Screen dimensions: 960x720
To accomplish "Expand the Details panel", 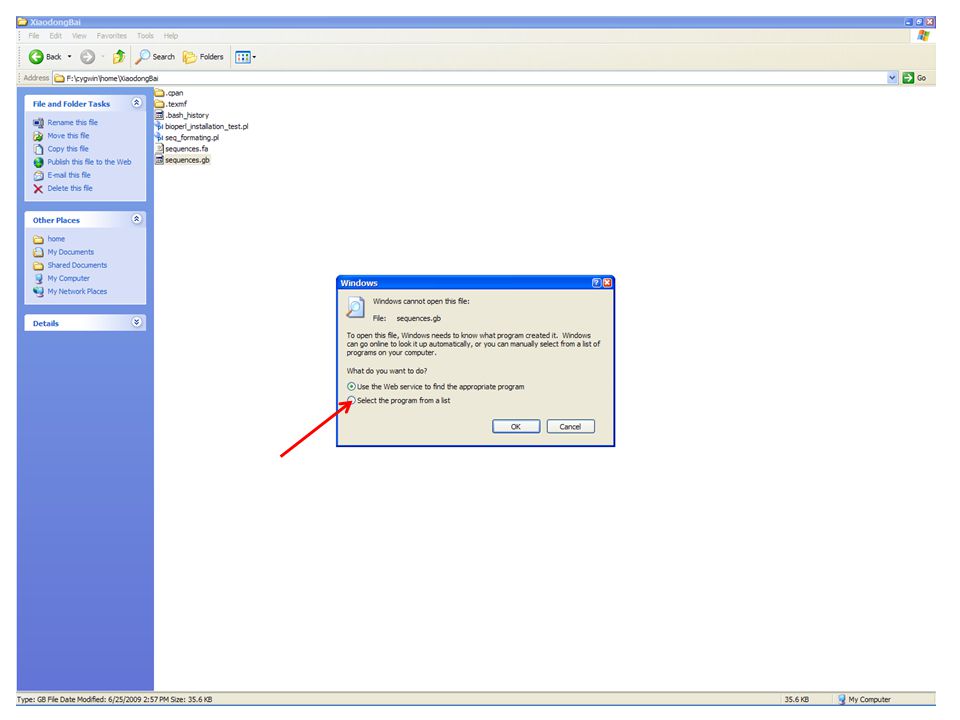I will click(137, 322).
